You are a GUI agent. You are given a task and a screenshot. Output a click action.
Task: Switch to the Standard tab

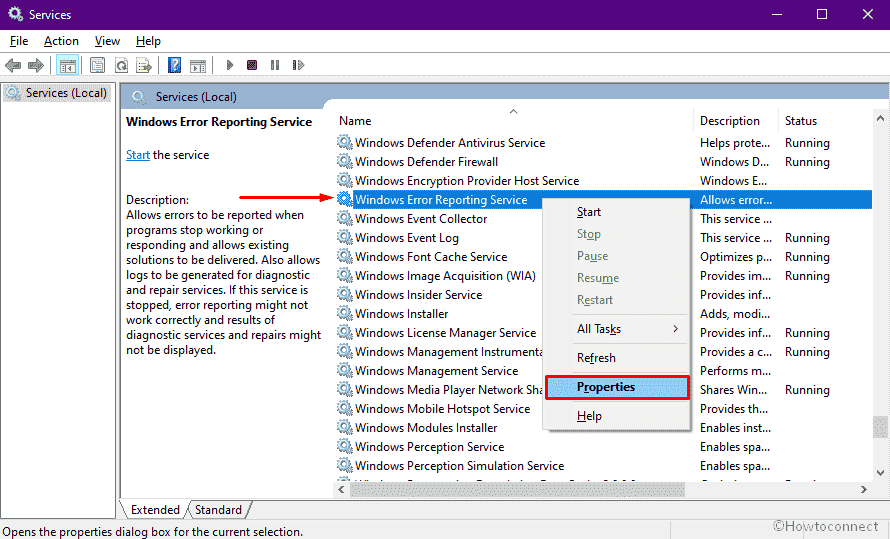click(218, 509)
